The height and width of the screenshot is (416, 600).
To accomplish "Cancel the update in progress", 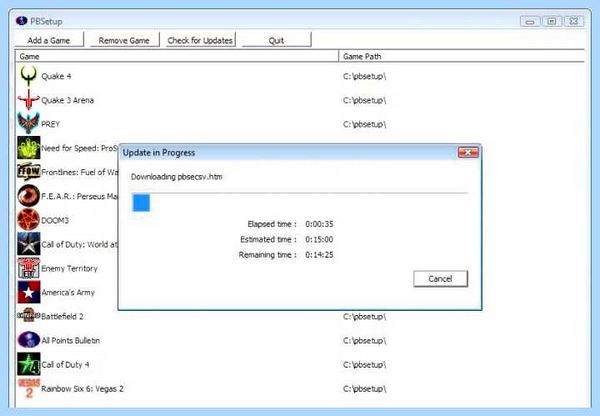I will [x=440, y=279].
